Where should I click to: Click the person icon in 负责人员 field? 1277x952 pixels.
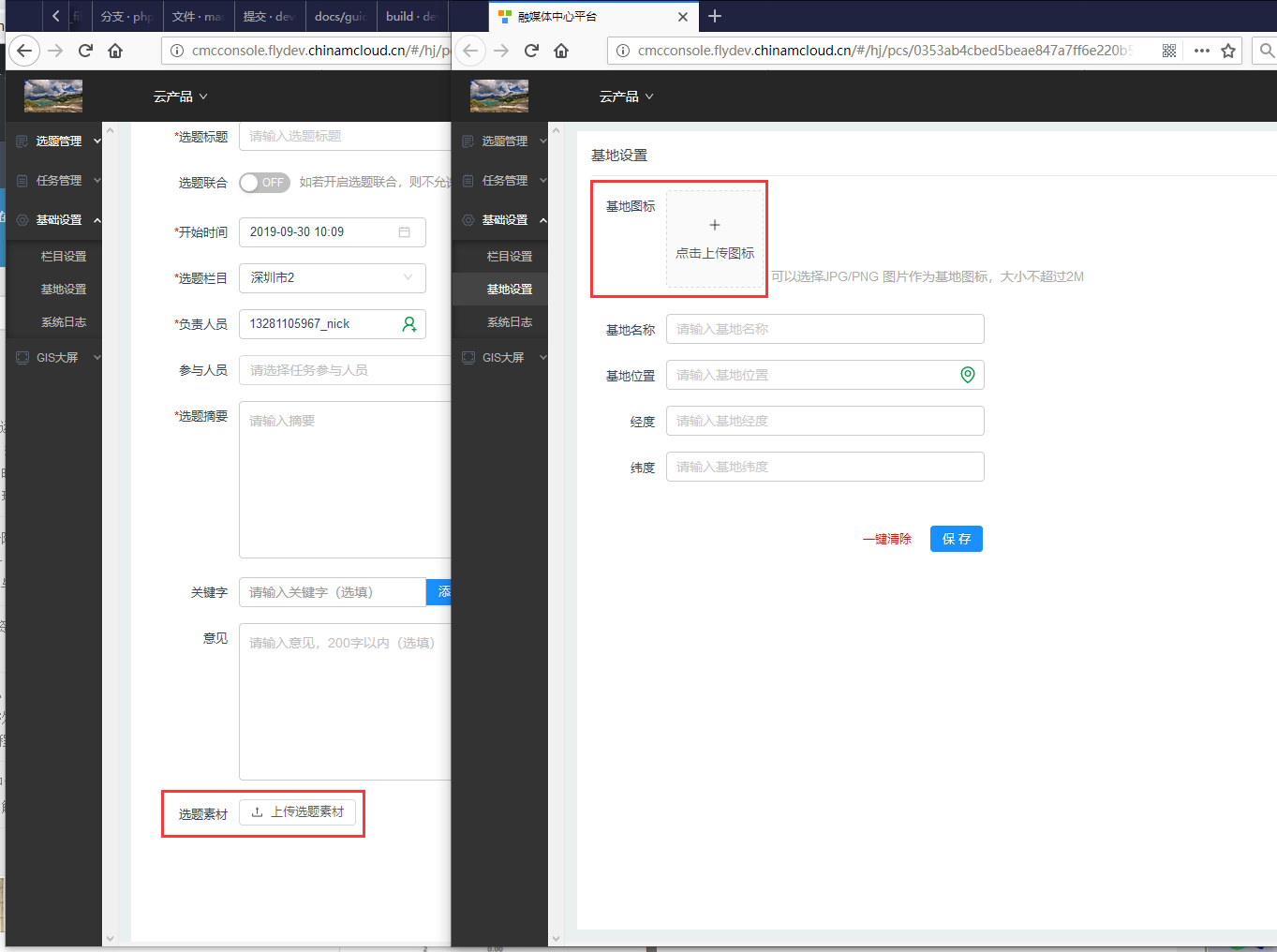[x=409, y=324]
